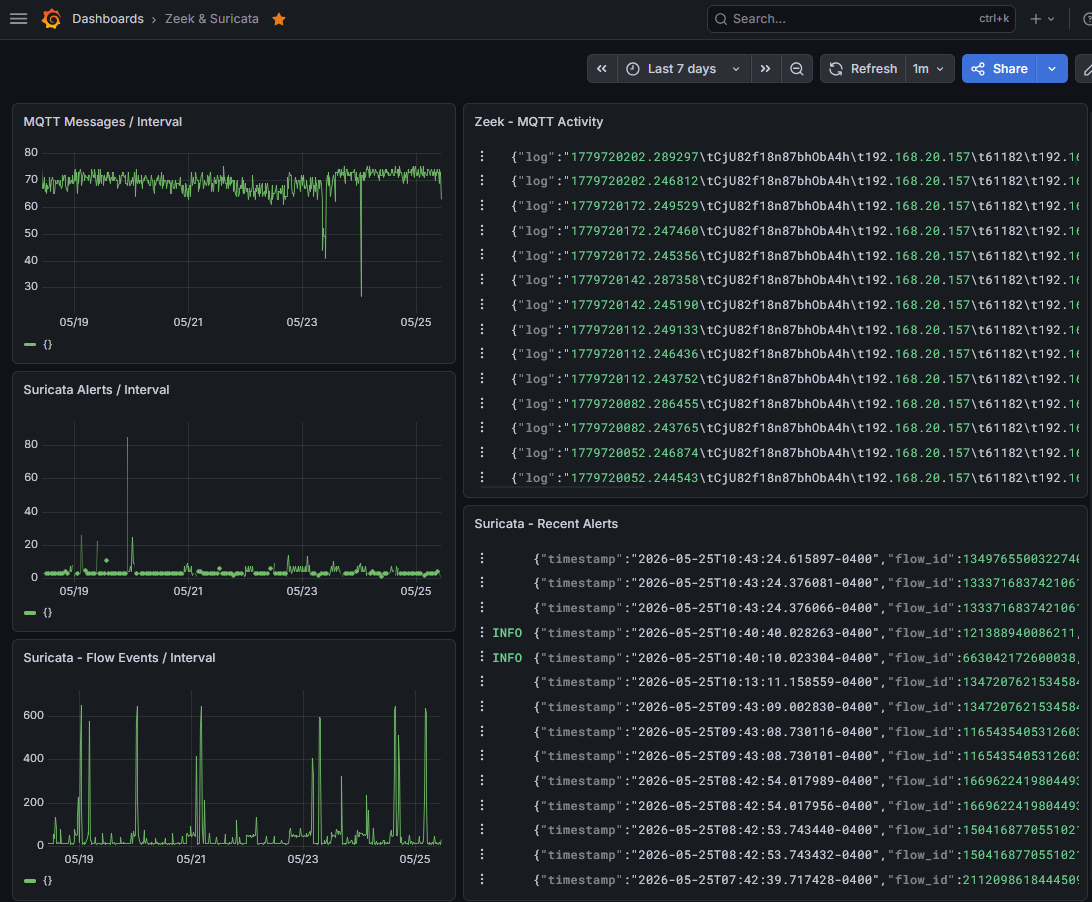Open row menu for log 1779720112.246436

(x=482, y=353)
